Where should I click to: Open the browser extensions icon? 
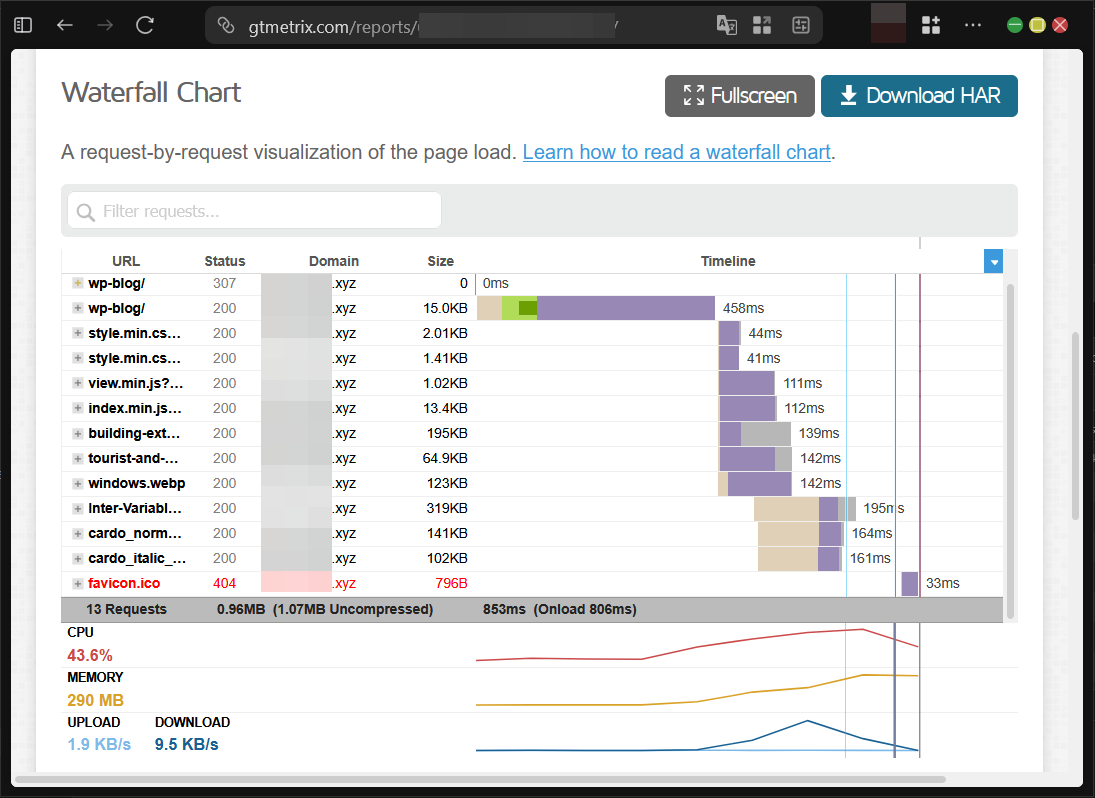931,25
